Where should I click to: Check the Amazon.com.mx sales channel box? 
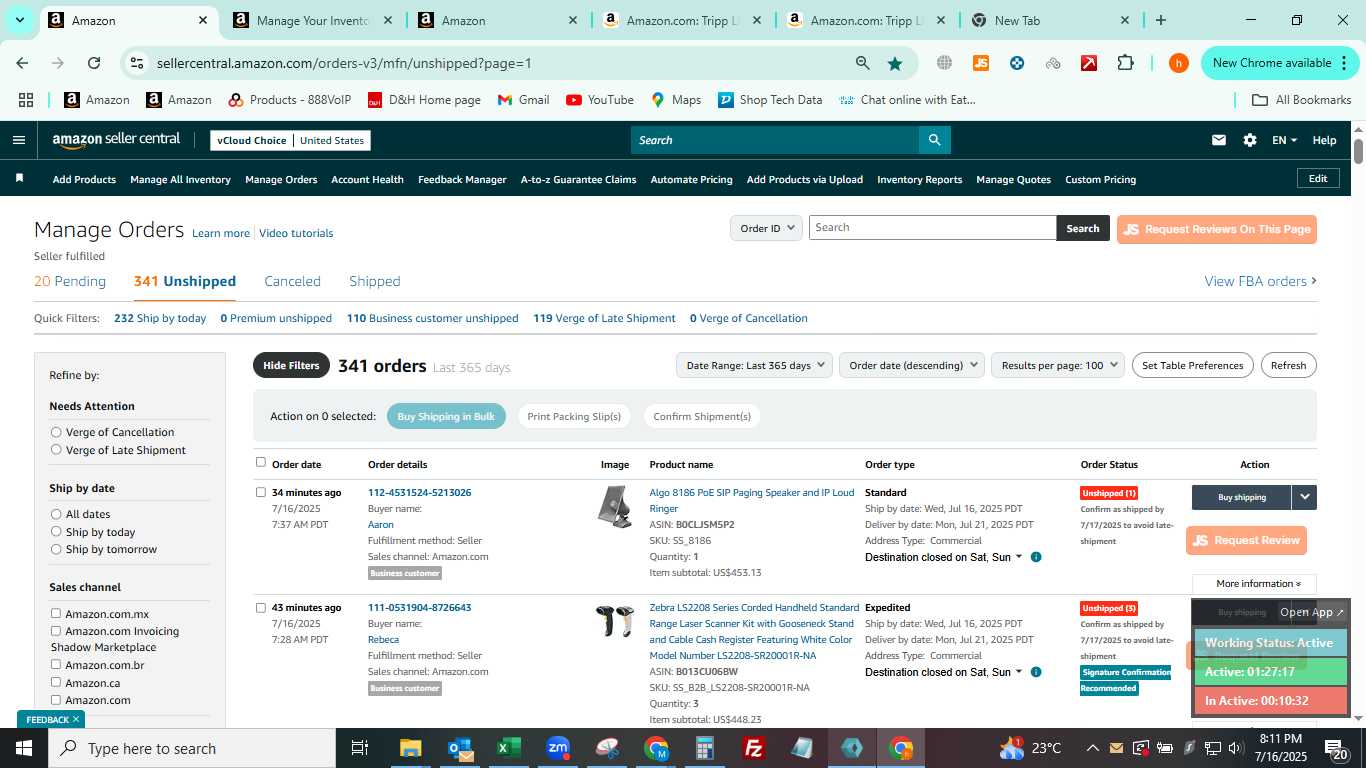(x=56, y=613)
